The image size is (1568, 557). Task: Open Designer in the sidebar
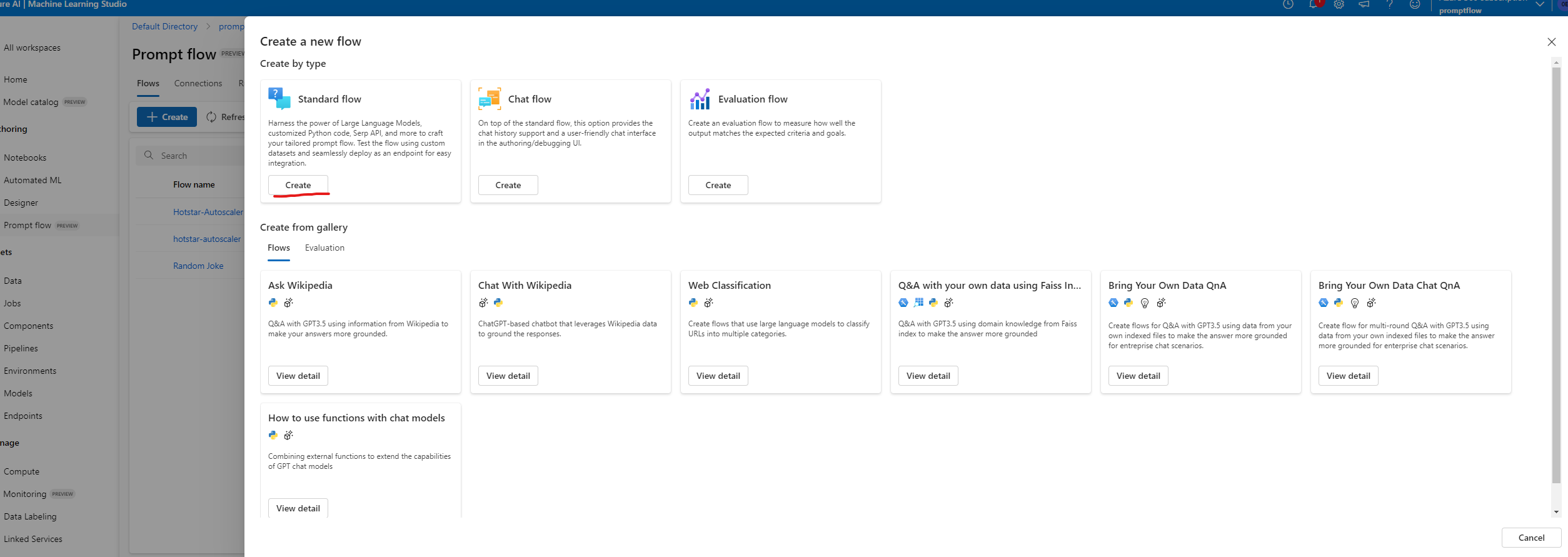click(x=21, y=203)
